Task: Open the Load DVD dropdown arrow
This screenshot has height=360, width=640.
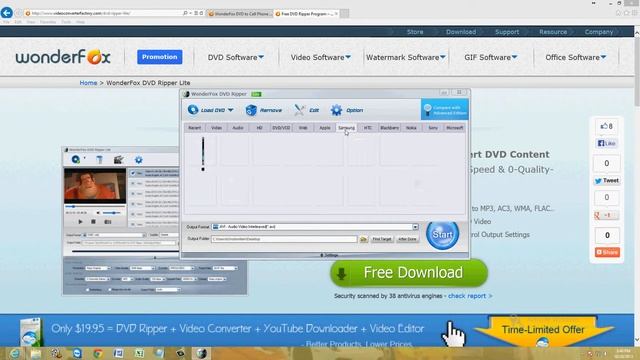Action: point(231,110)
